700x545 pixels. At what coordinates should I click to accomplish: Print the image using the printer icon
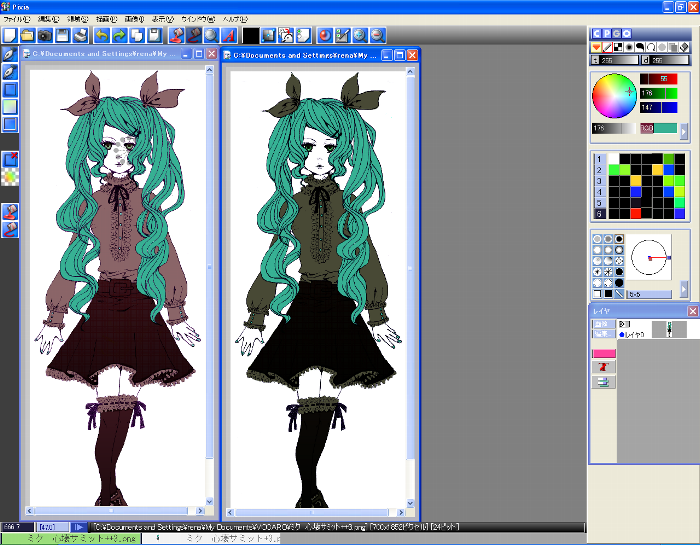(x=80, y=35)
